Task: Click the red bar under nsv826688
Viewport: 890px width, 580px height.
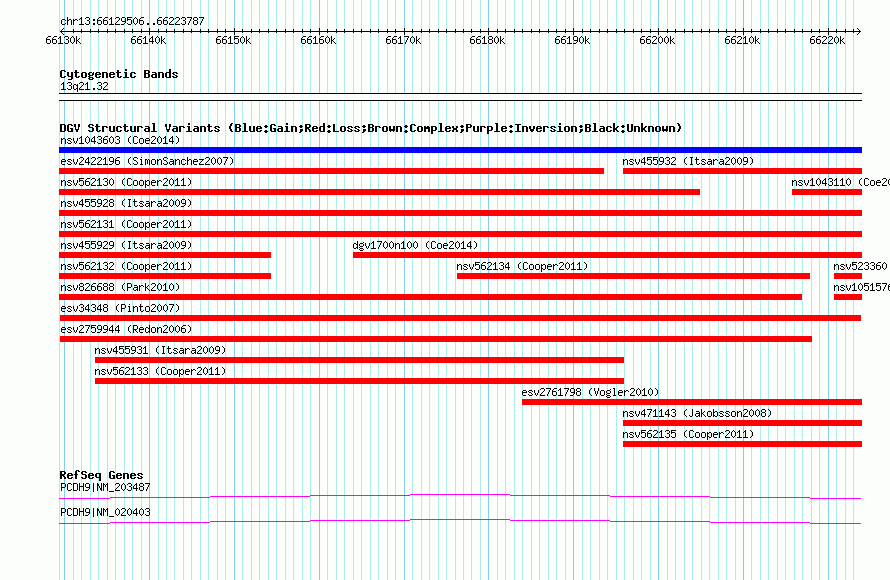Action: tap(430, 297)
